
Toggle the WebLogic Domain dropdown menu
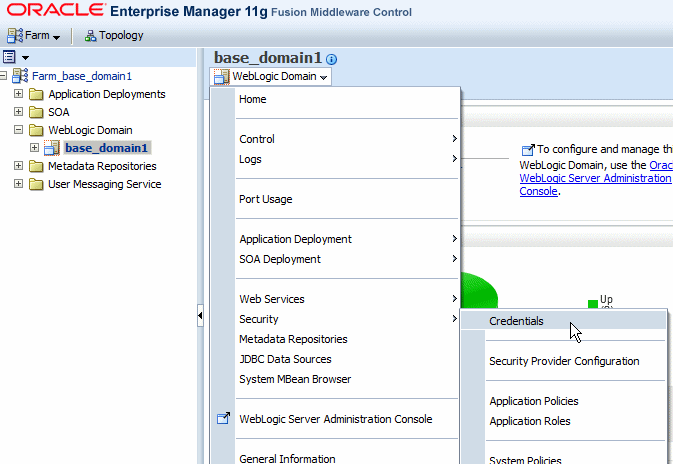tap(271, 77)
